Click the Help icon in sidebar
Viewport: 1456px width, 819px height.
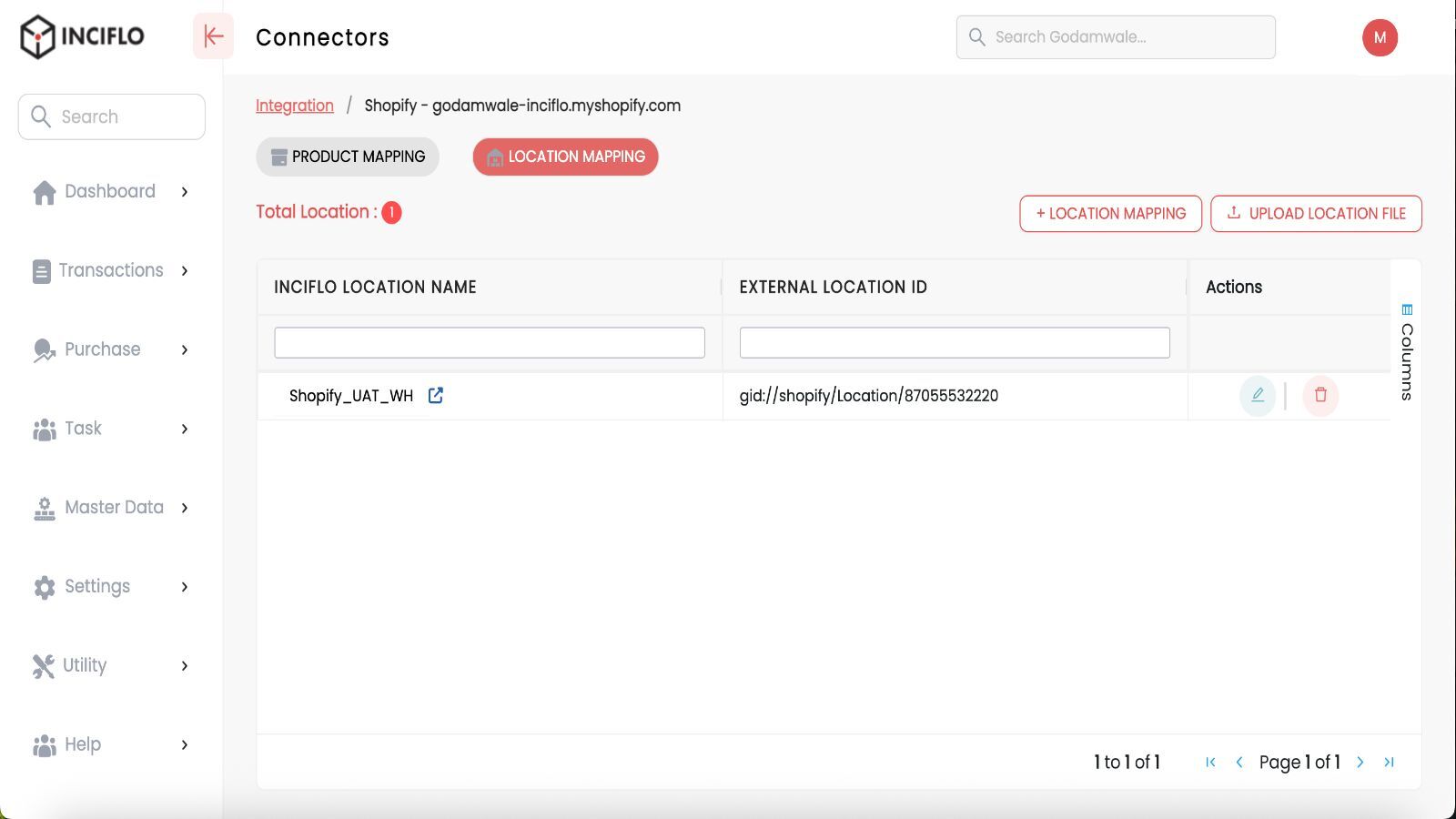[x=45, y=745]
